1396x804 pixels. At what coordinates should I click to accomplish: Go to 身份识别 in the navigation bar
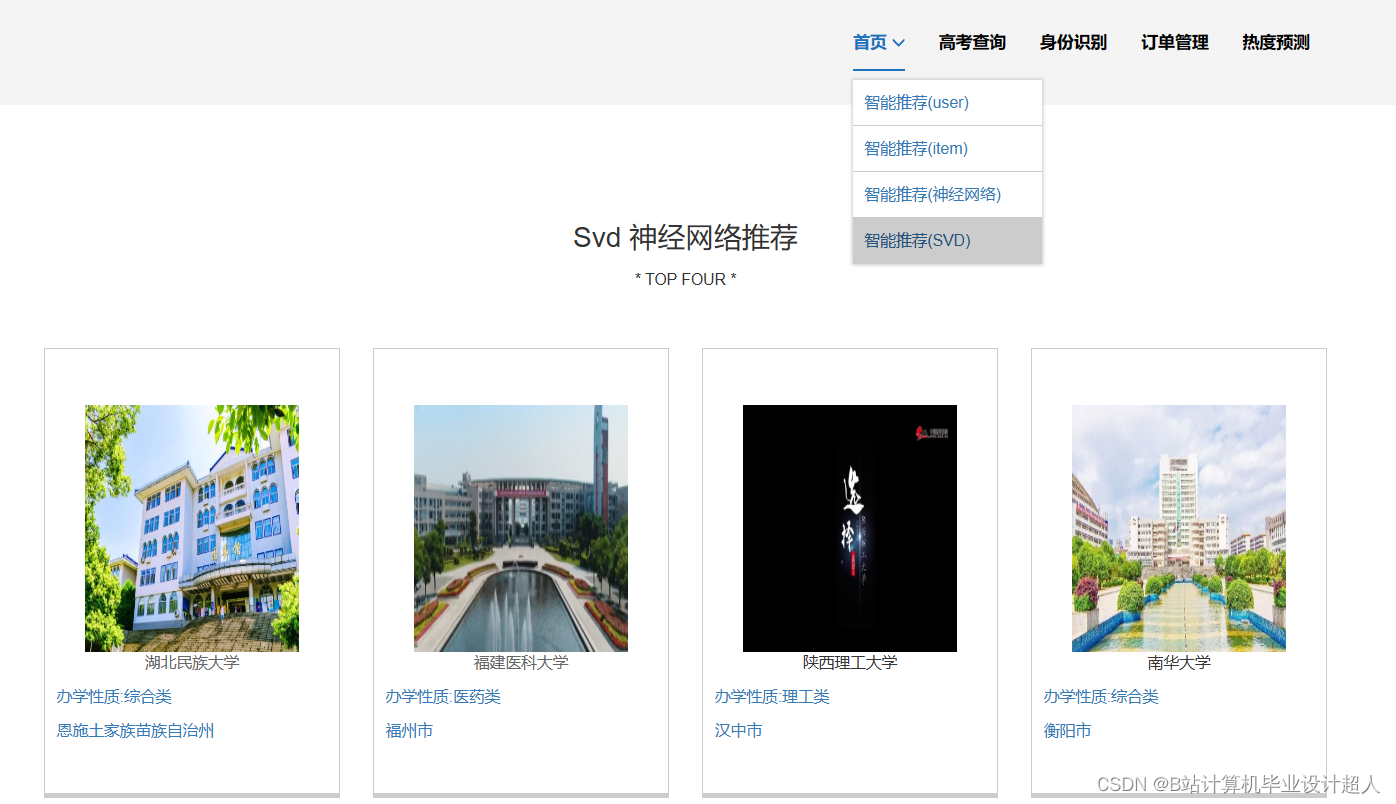coord(1073,43)
